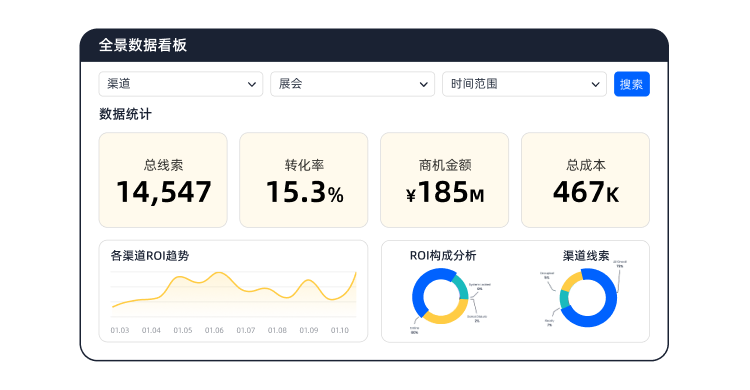This screenshot has width=750, height=390.
Task: Click the 01.06 axis label
Action: 214,330
